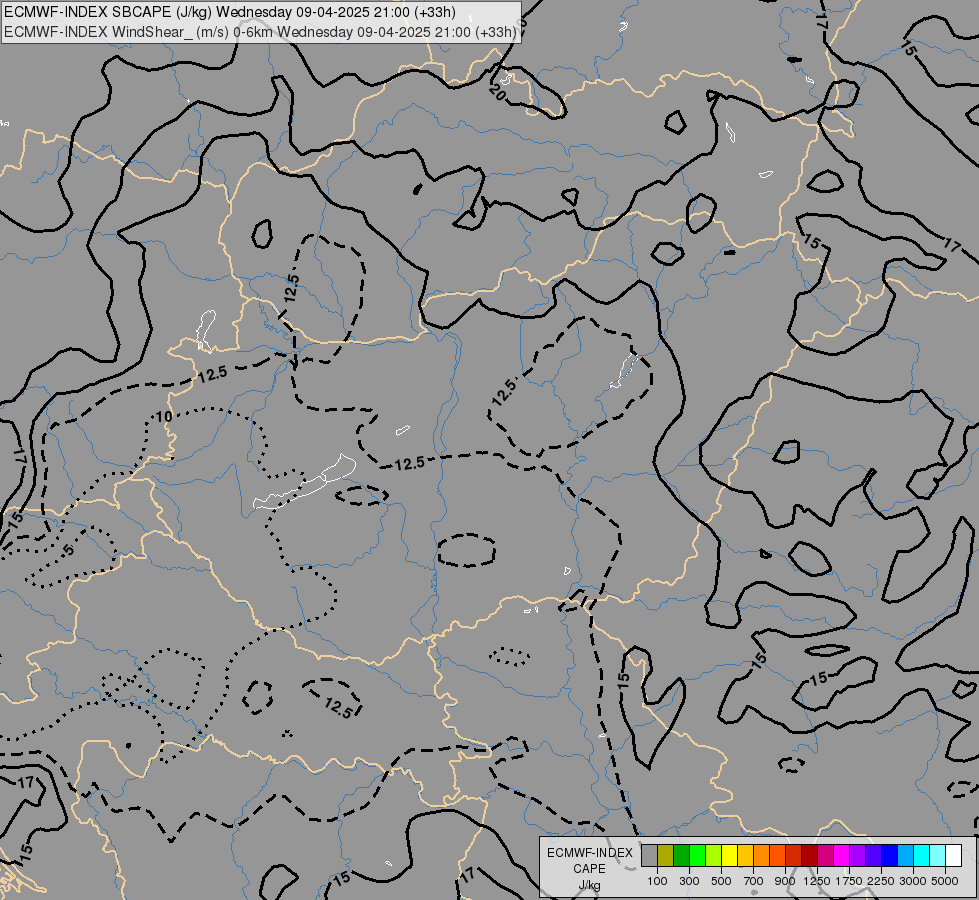Screen dimensions: 979x900
Task: Pick the lime yellow-green legend swatch
Action: point(713,856)
